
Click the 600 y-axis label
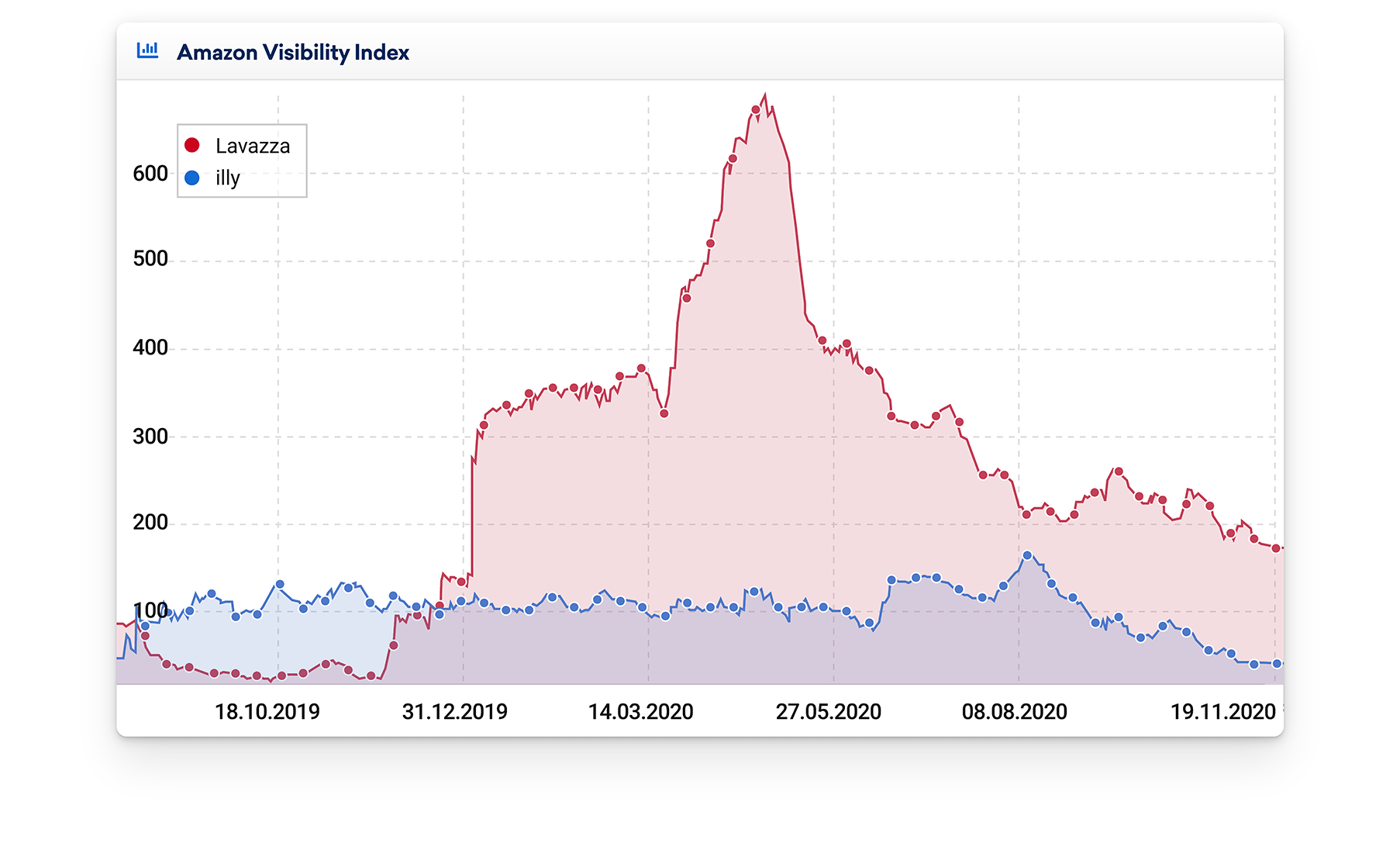pos(150,173)
